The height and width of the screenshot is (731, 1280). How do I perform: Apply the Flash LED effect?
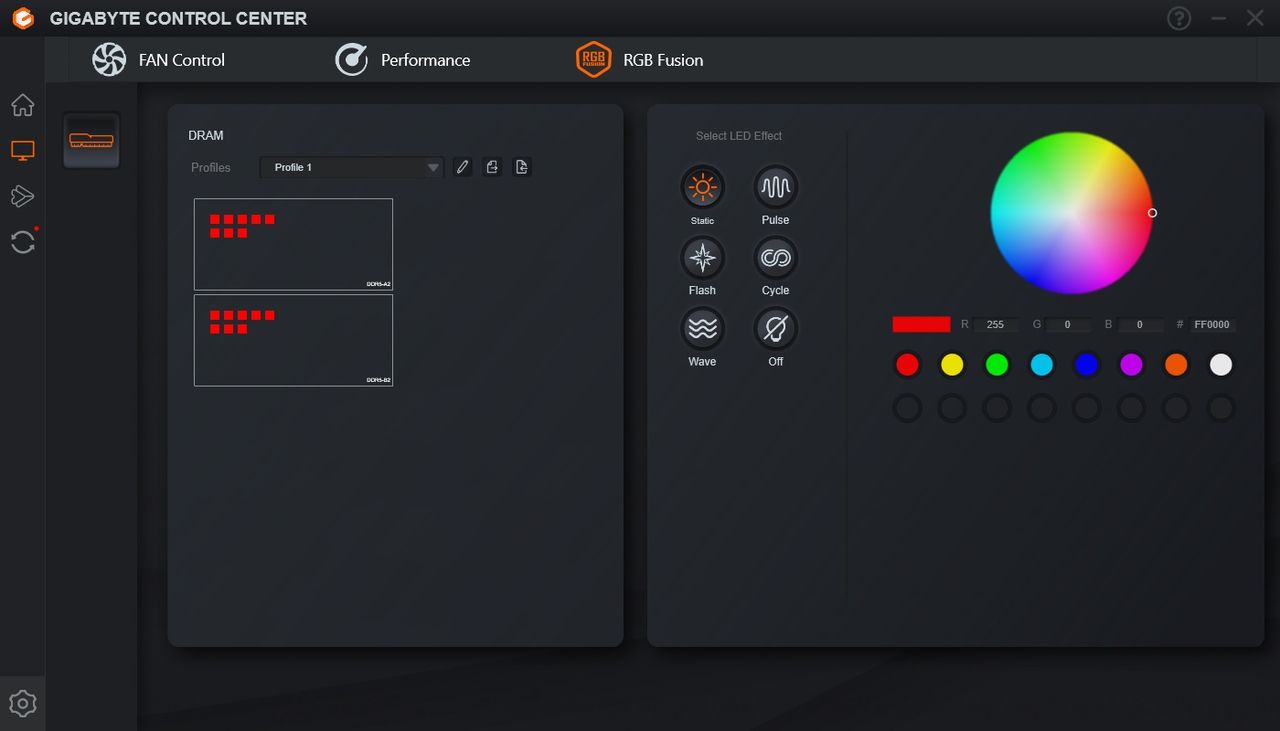coord(702,257)
